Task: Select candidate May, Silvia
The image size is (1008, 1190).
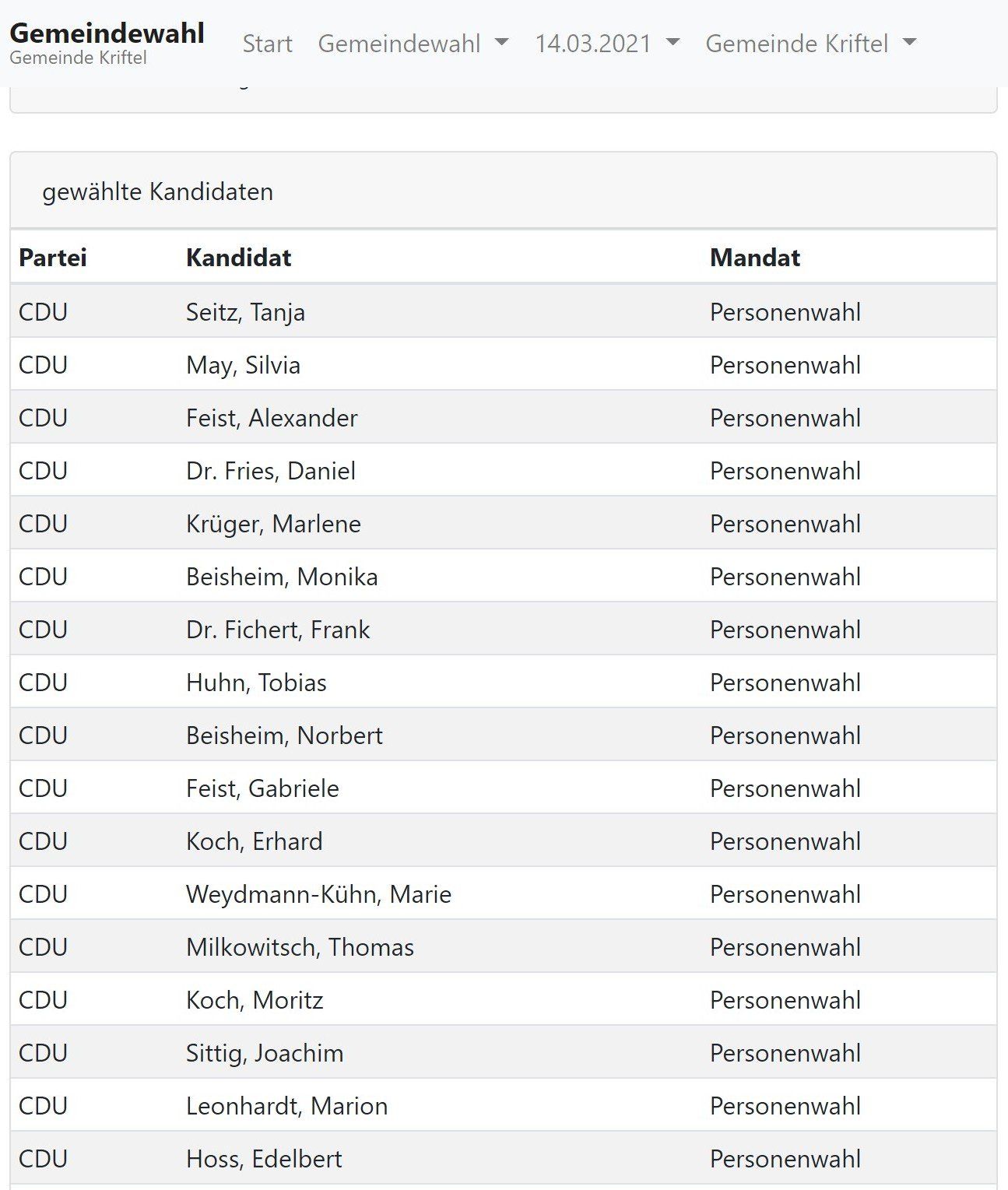Action: click(243, 365)
